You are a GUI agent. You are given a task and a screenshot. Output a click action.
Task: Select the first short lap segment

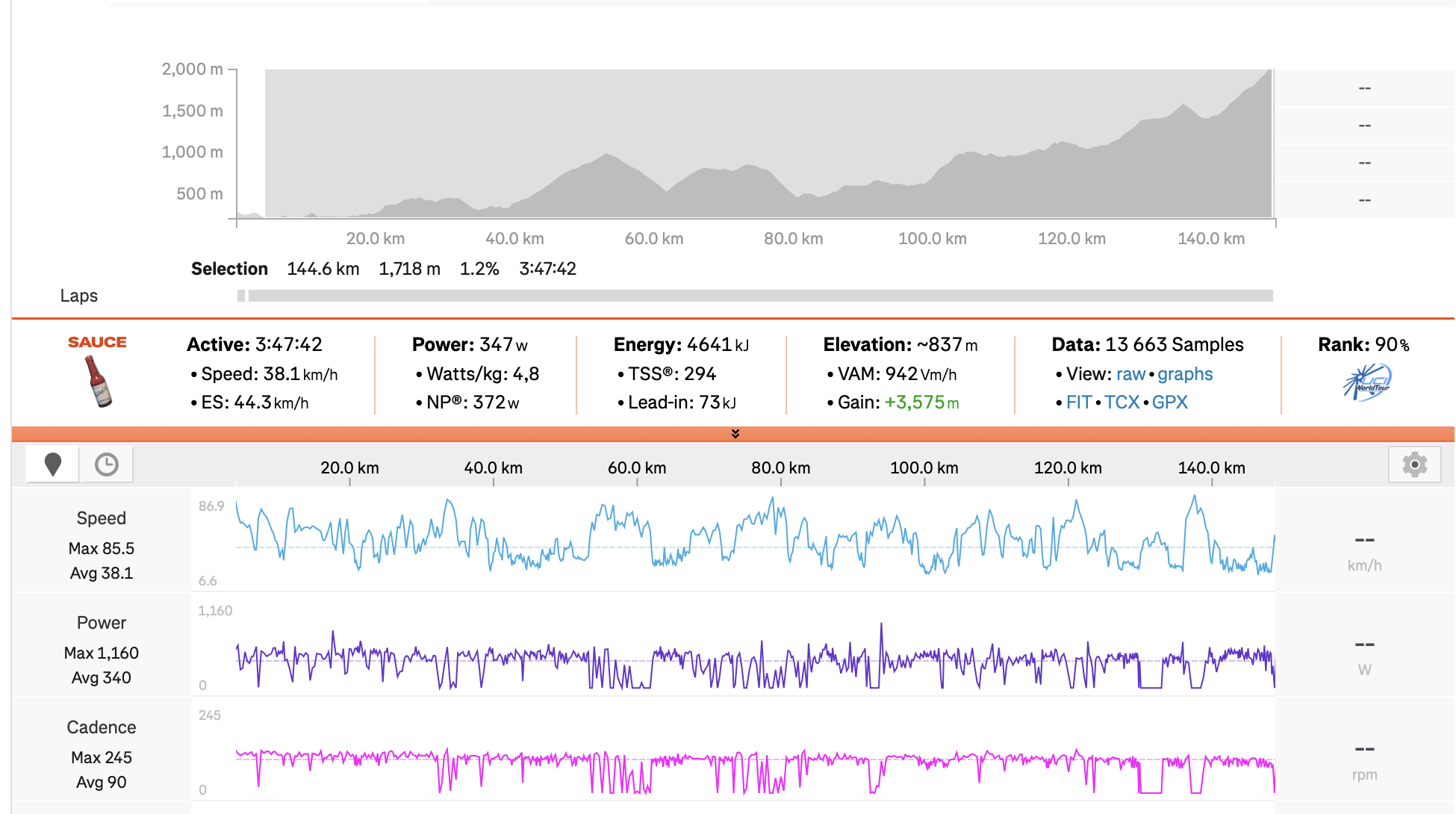[x=241, y=296]
